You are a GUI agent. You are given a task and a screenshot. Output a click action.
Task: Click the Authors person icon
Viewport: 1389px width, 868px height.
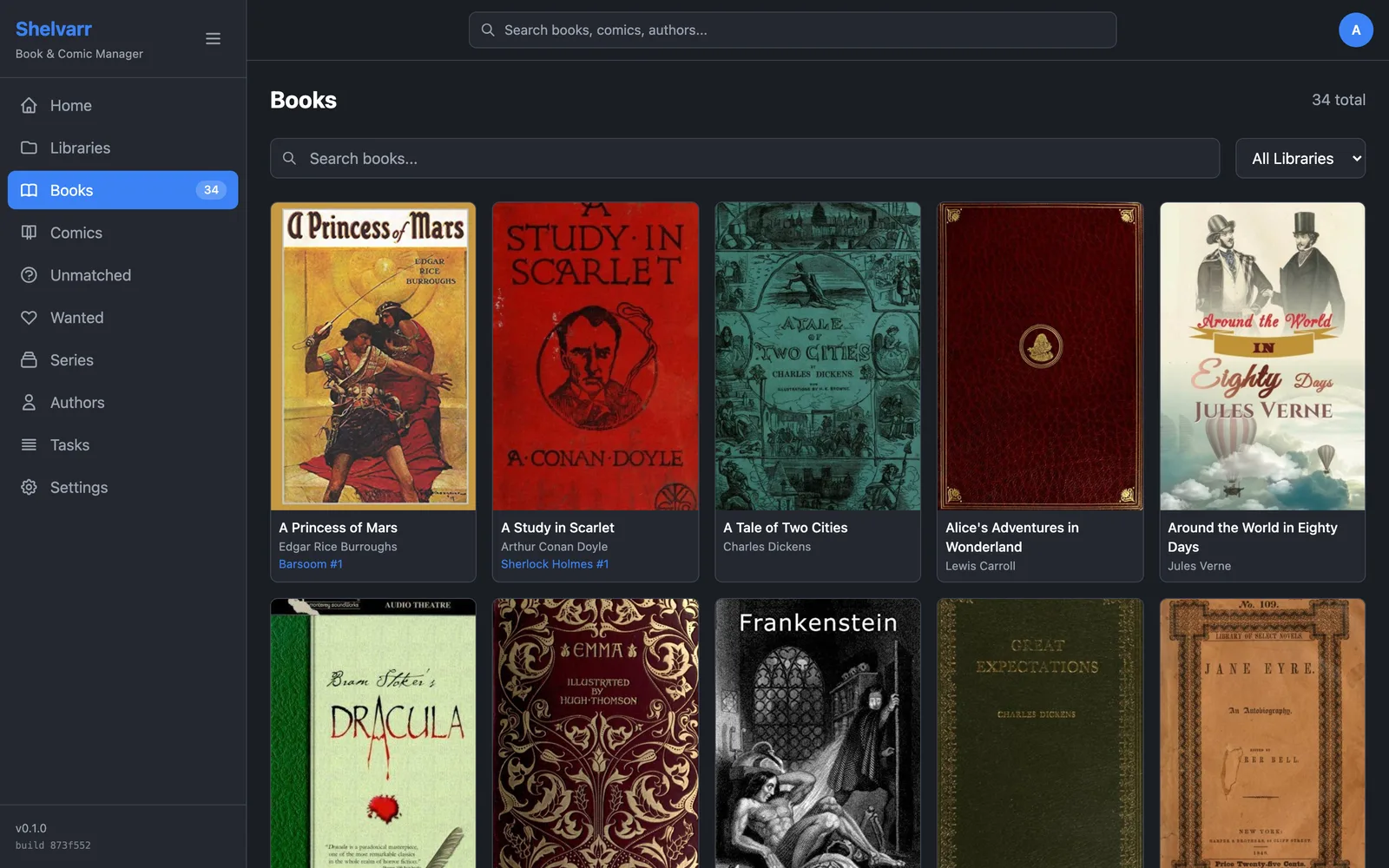(x=29, y=403)
